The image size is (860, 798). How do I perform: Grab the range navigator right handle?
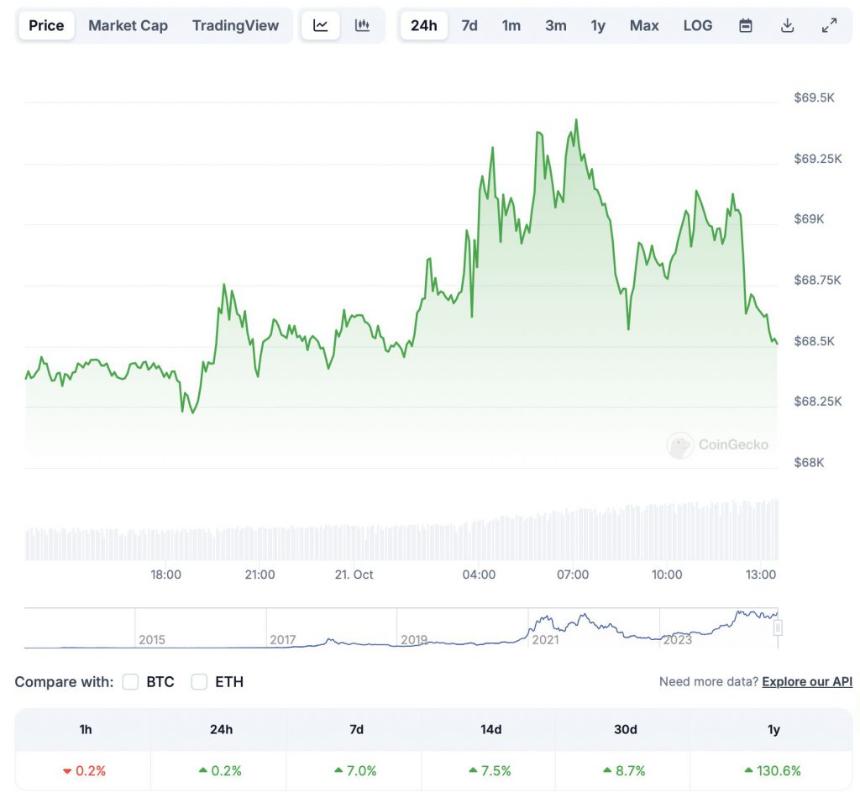[x=778, y=627]
